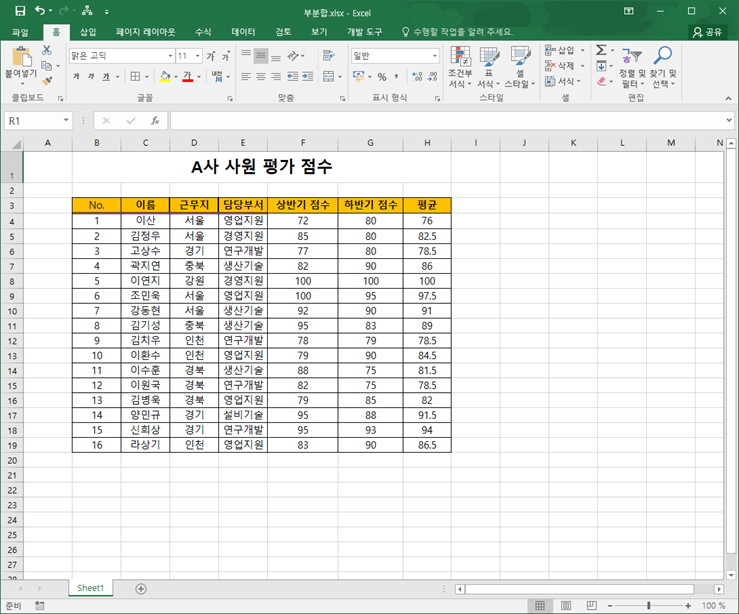Click the Merge and Center icon
The image size is (739, 614).
coord(328,76)
